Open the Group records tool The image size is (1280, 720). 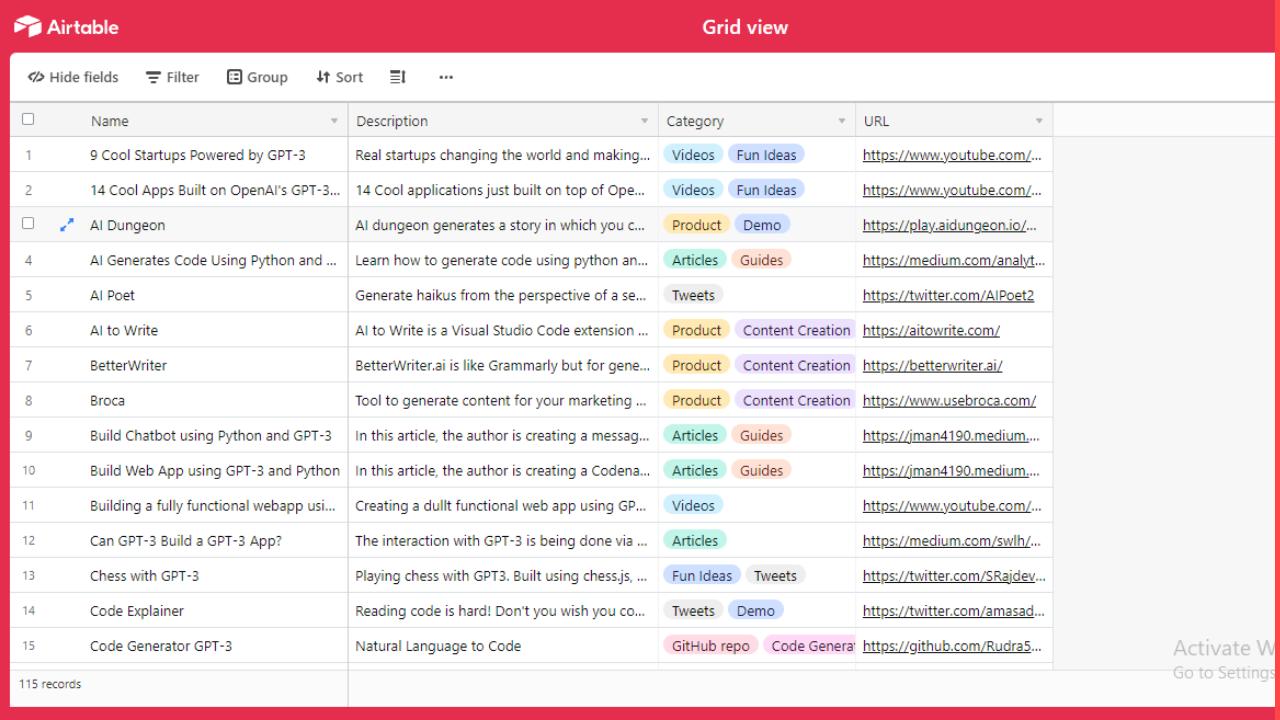click(257, 77)
